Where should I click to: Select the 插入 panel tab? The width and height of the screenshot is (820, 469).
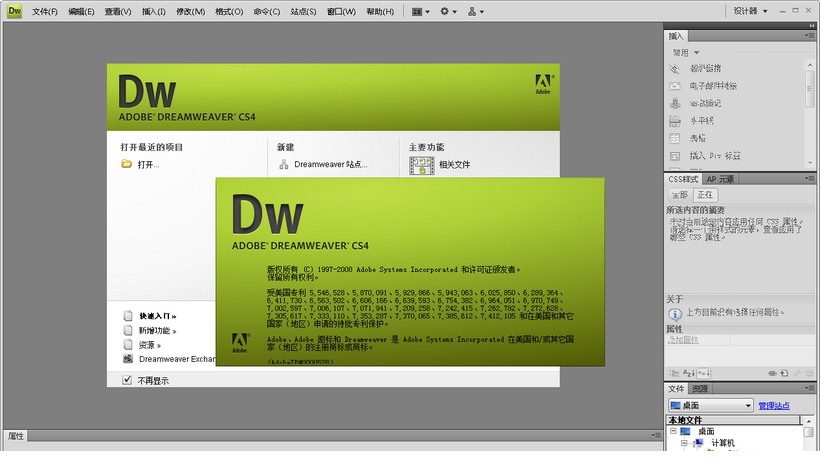[676, 36]
